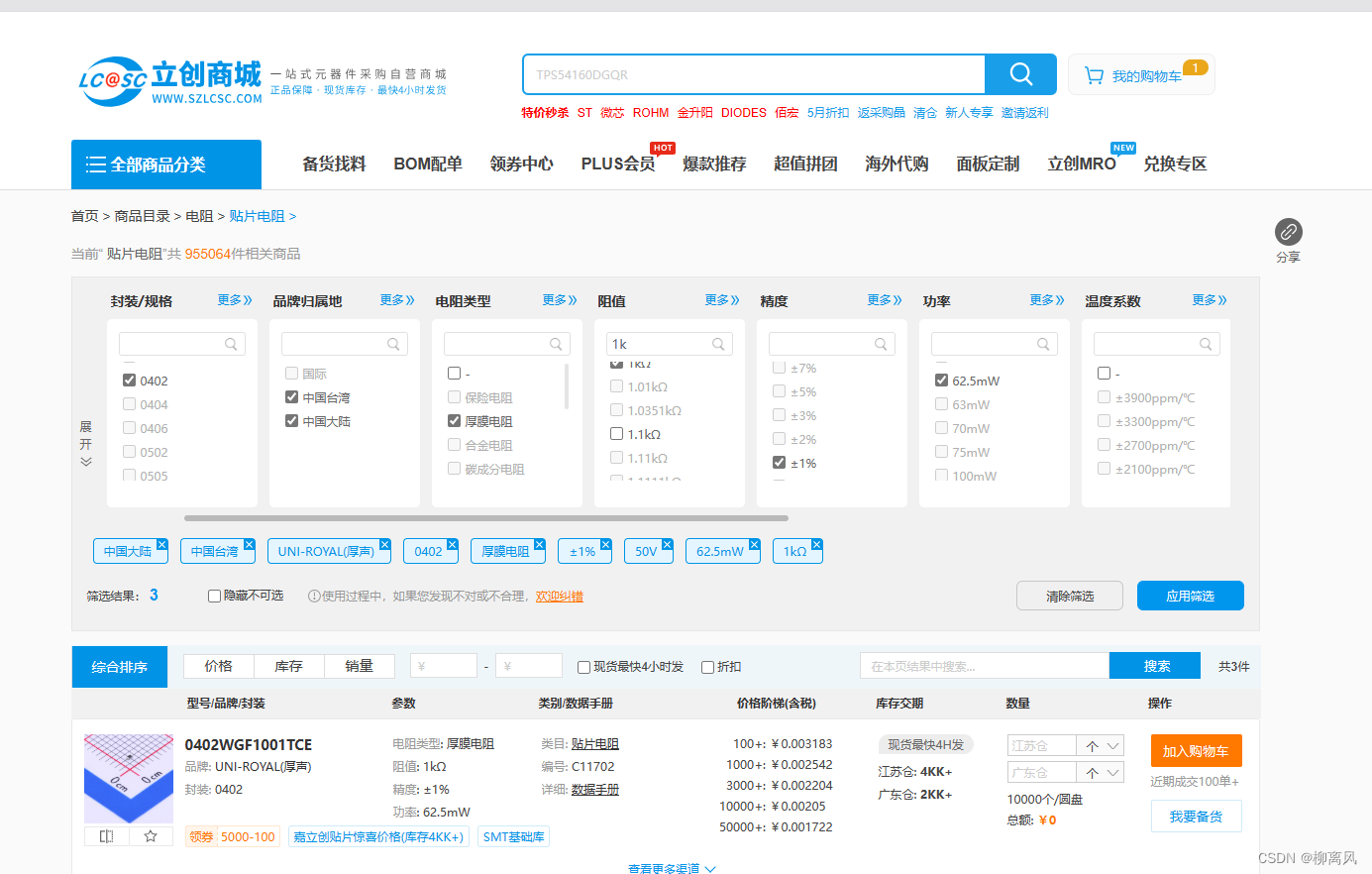The image size is (1372, 874).
Task: Sort results by 价格
Action: click(218, 666)
